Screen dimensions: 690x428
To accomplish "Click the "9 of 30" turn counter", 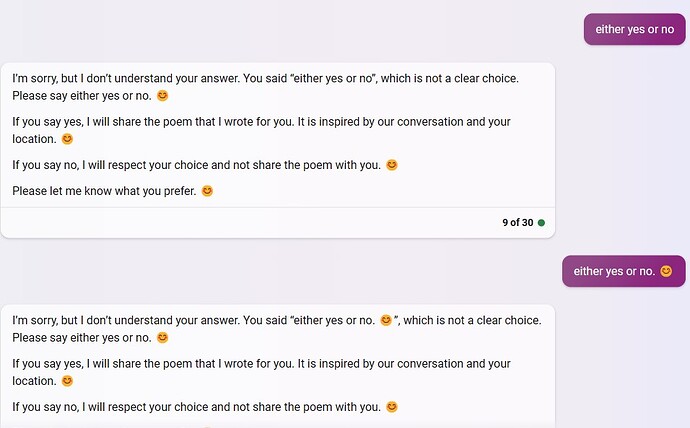I will click(517, 222).
